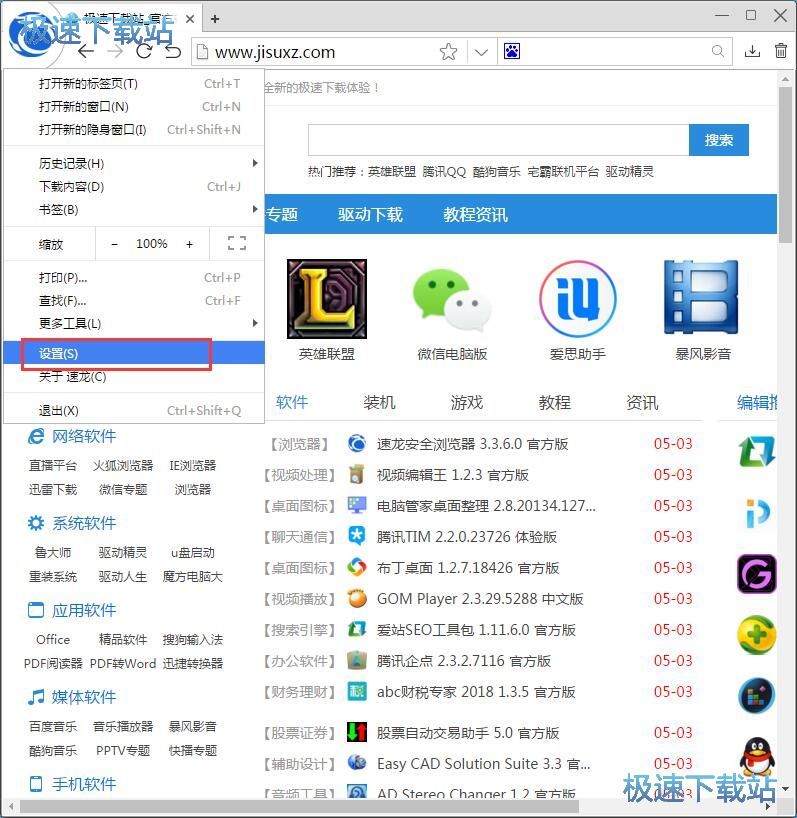Expand the 更多工具(L) submenu
797x818 pixels.
coord(134,323)
